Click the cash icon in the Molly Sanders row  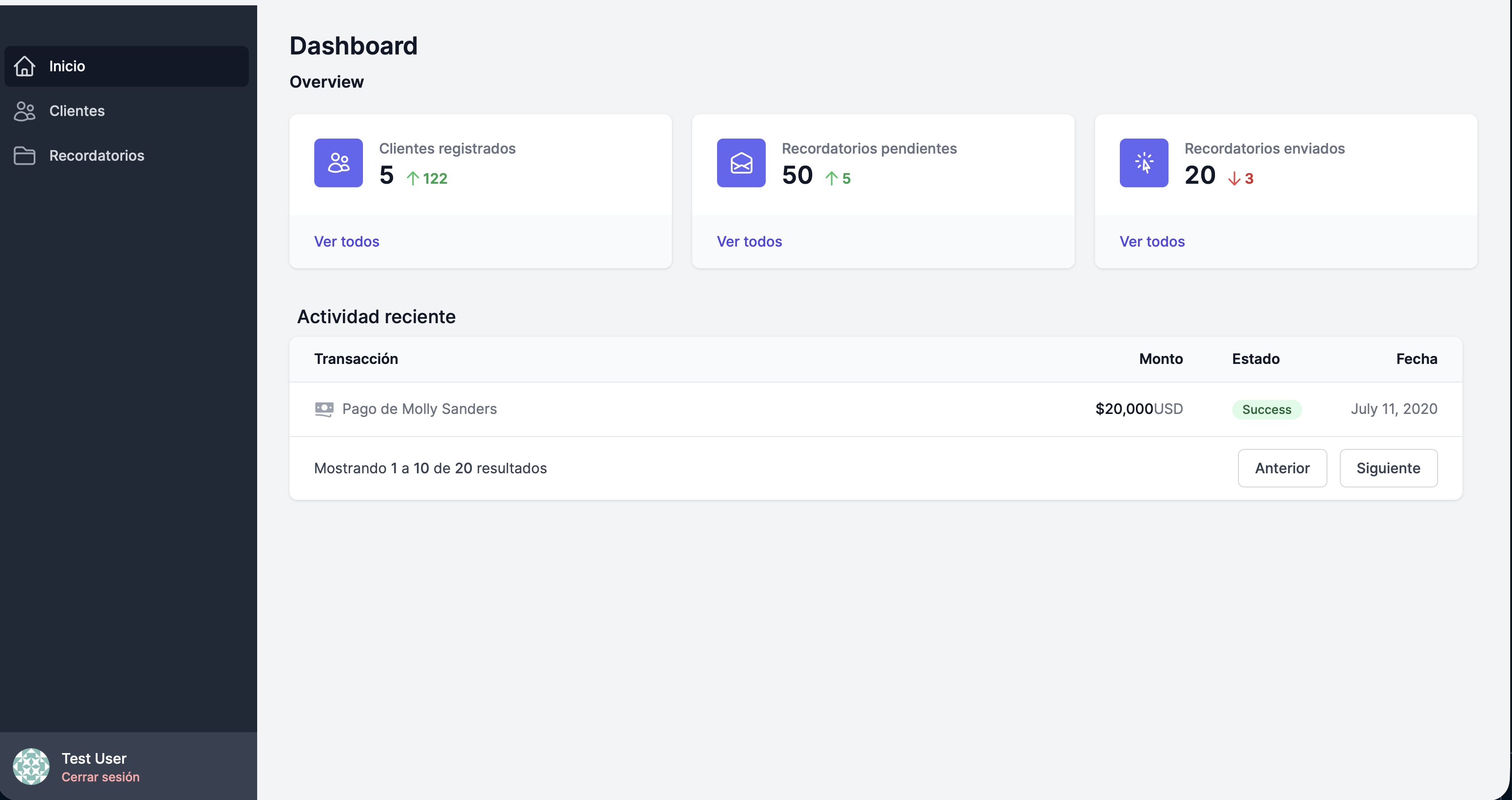tap(324, 409)
